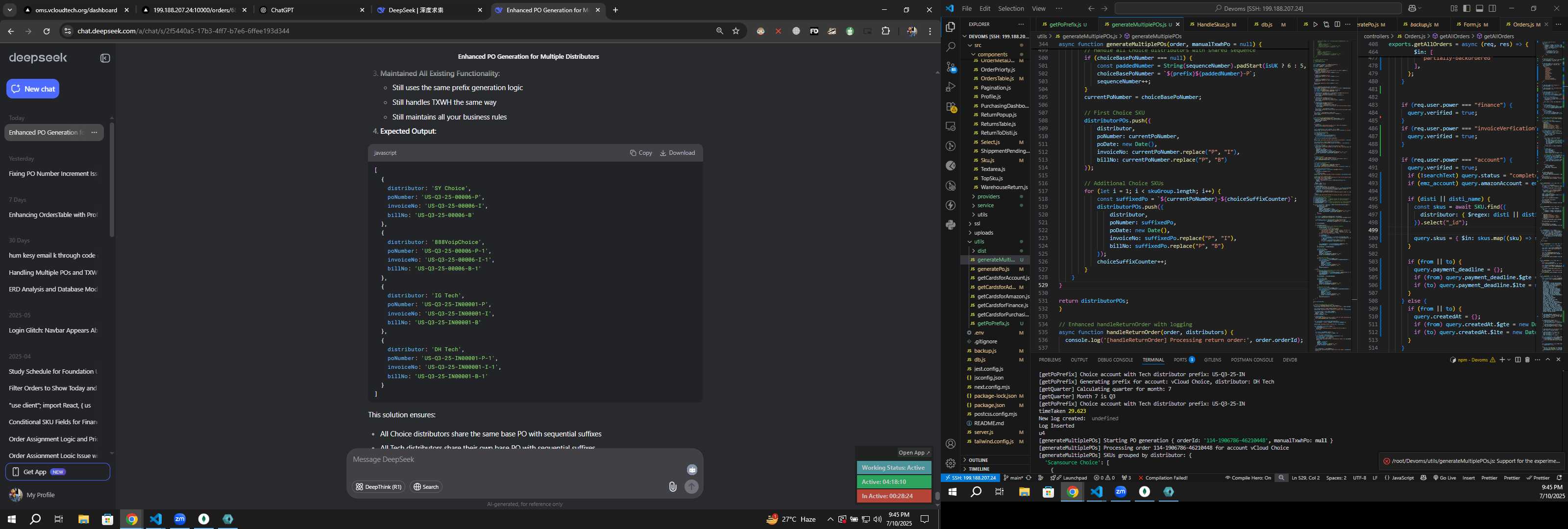Click split terminal icon in panel header
Image resolution: width=1568 pixels, height=529 pixels.
[x=1518, y=360]
